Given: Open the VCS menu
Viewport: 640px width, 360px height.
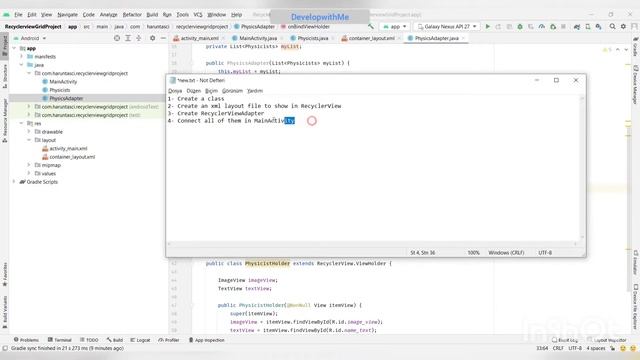Looking at the screenshot, I should pos(198,15).
